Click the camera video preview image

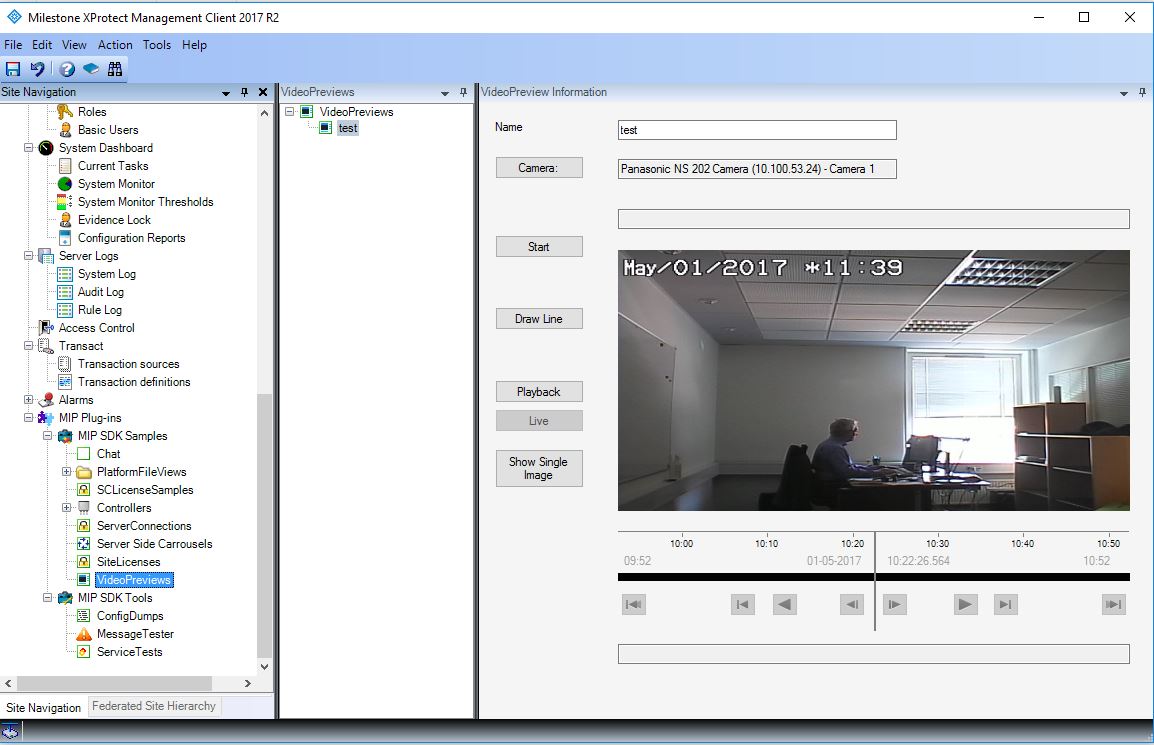point(874,381)
